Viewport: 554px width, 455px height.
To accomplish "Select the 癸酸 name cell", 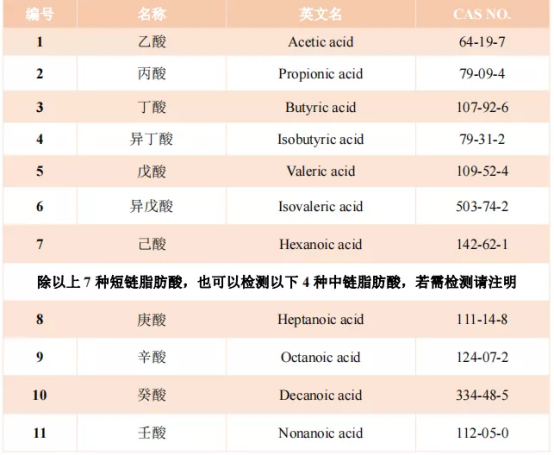I will (152, 395).
